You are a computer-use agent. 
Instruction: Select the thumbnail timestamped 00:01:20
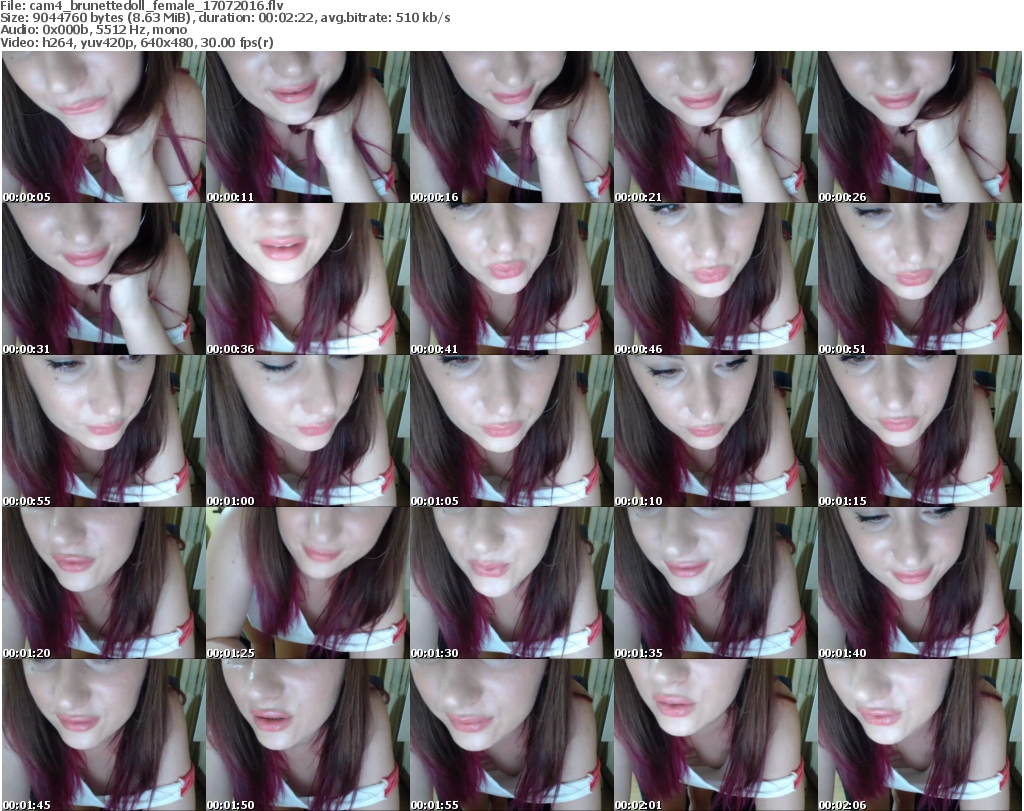103,584
